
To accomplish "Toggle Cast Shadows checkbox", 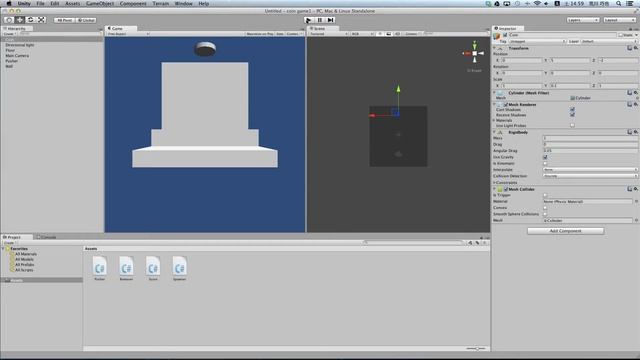I will (572, 110).
